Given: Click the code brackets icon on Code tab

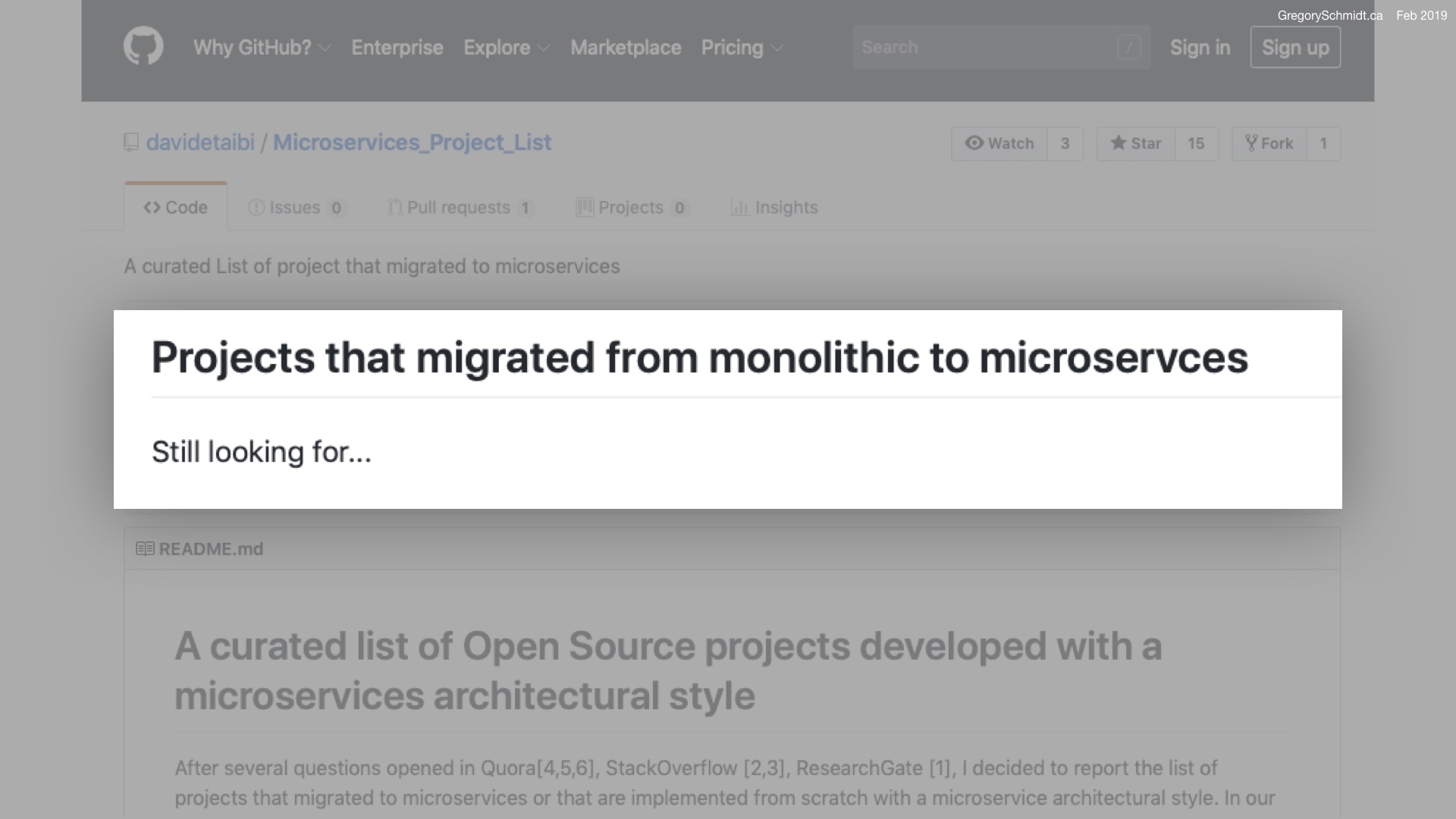Looking at the screenshot, I should pyautogui.click(x=152, y=207).
